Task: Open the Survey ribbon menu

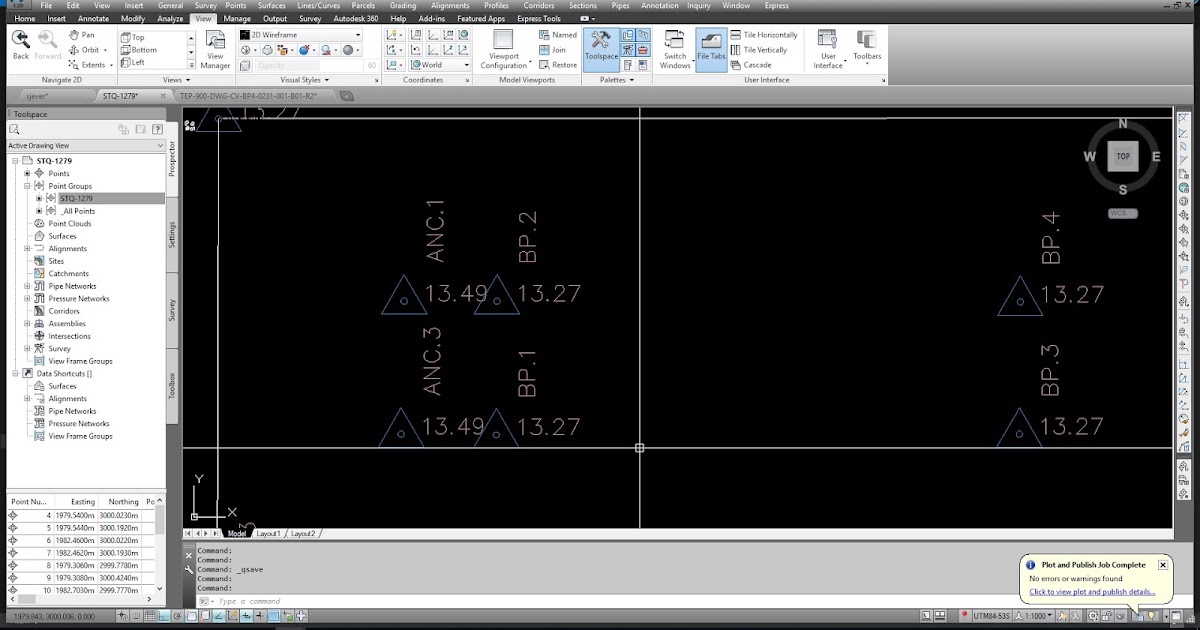Action: pyautogui.click(x=310, y=17)
